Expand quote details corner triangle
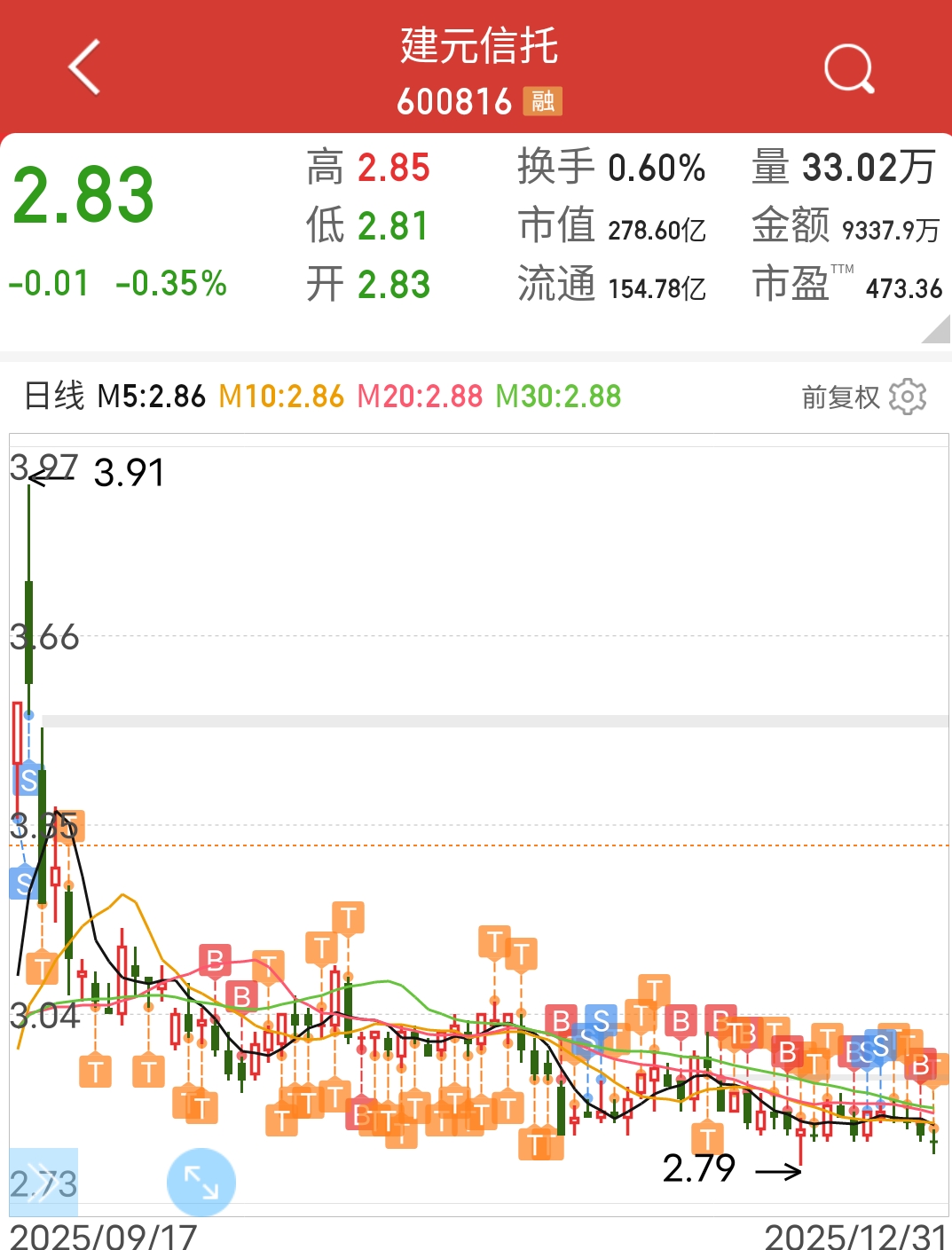 (937, 329)
